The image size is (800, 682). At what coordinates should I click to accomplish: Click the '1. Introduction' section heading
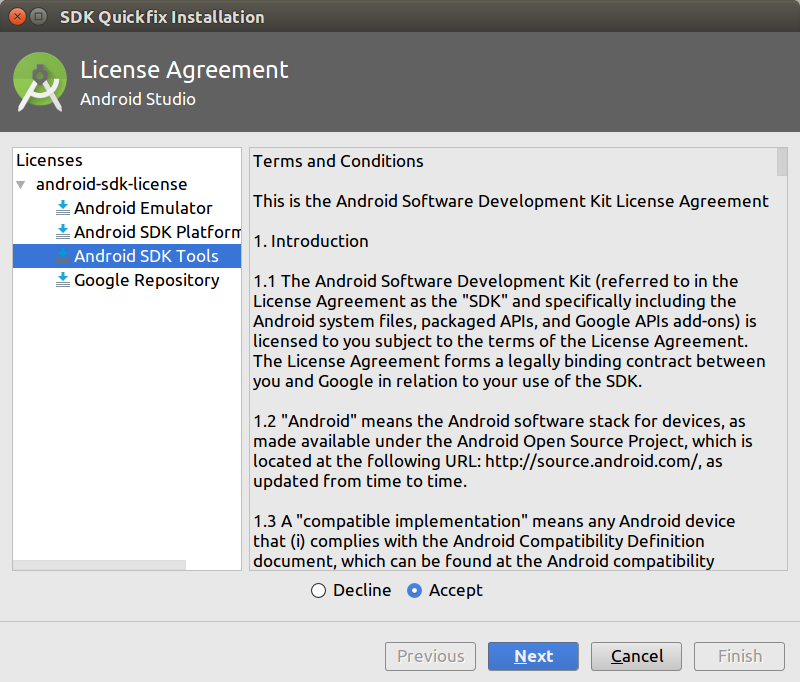click(311, 241)
